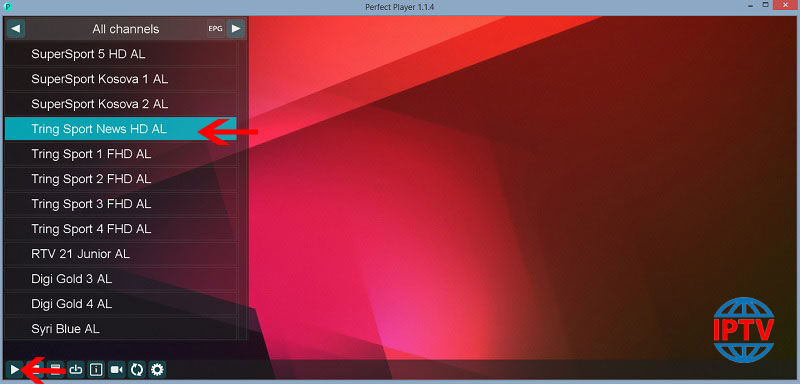Click the download/import tray icon
Viewport: 800px width, 384px height.
[76, 369]
